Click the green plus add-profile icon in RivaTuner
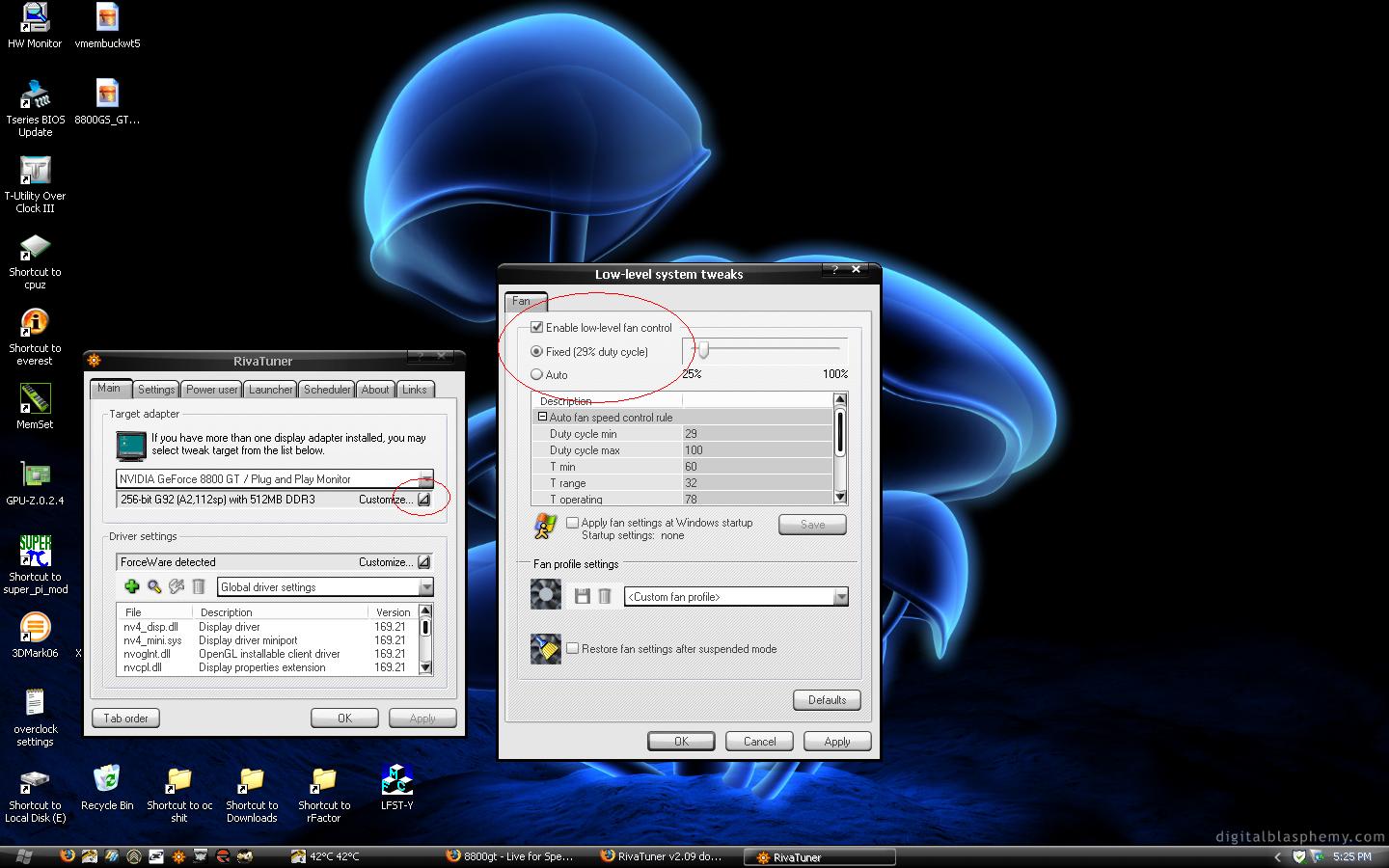1389x868 pixels. [x=132, y=586]
